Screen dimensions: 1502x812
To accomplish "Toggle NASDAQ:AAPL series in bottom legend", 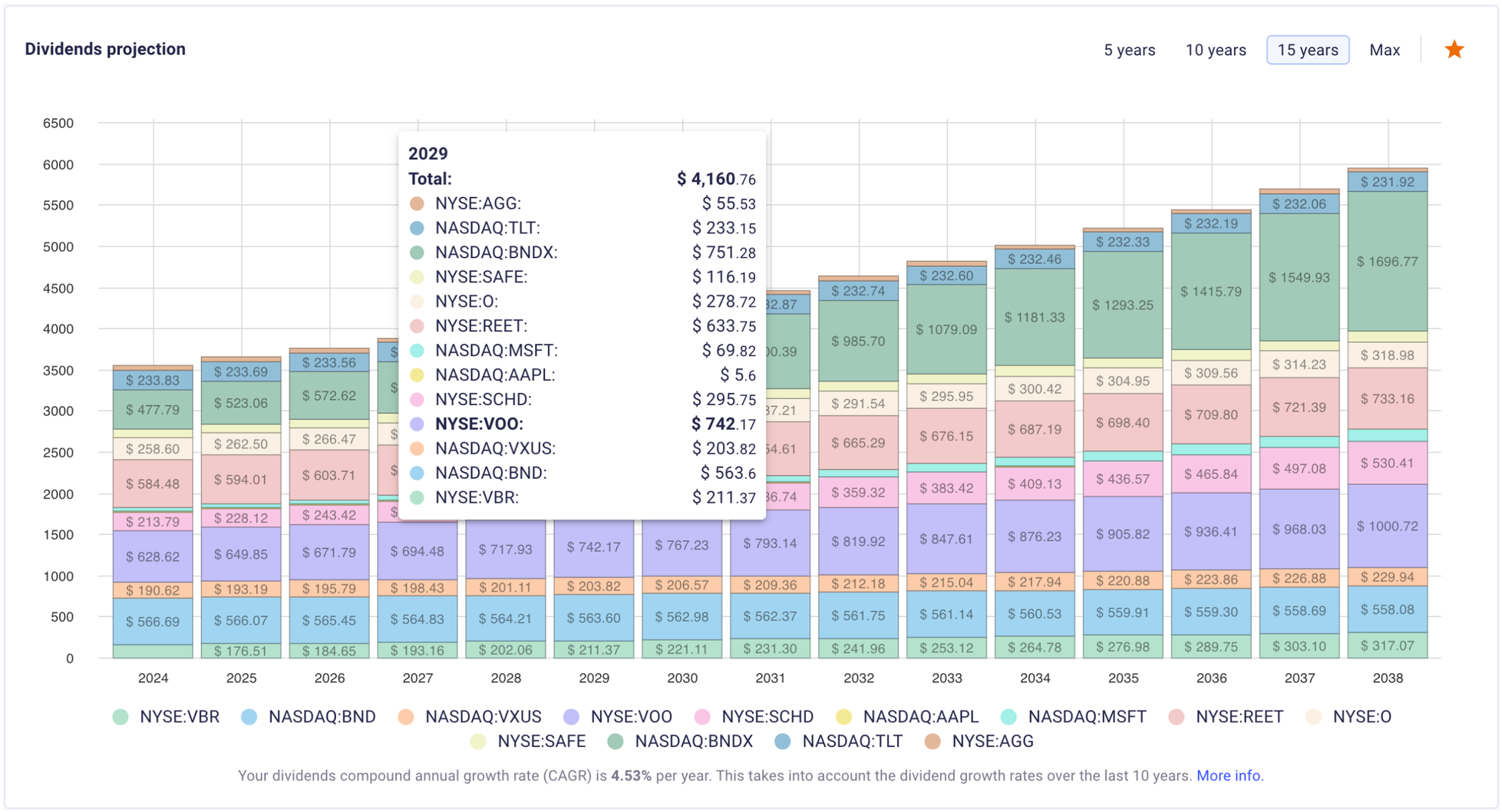I will point(907,717).
